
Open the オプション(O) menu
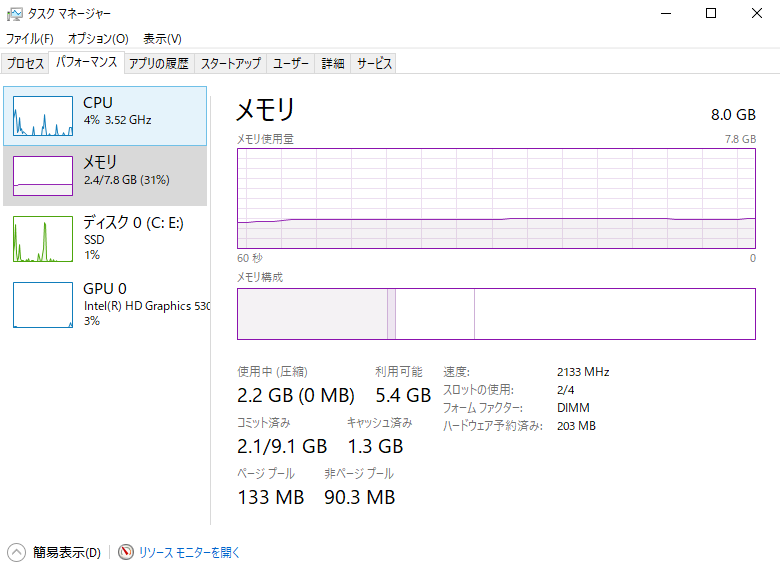coord(98,38)
